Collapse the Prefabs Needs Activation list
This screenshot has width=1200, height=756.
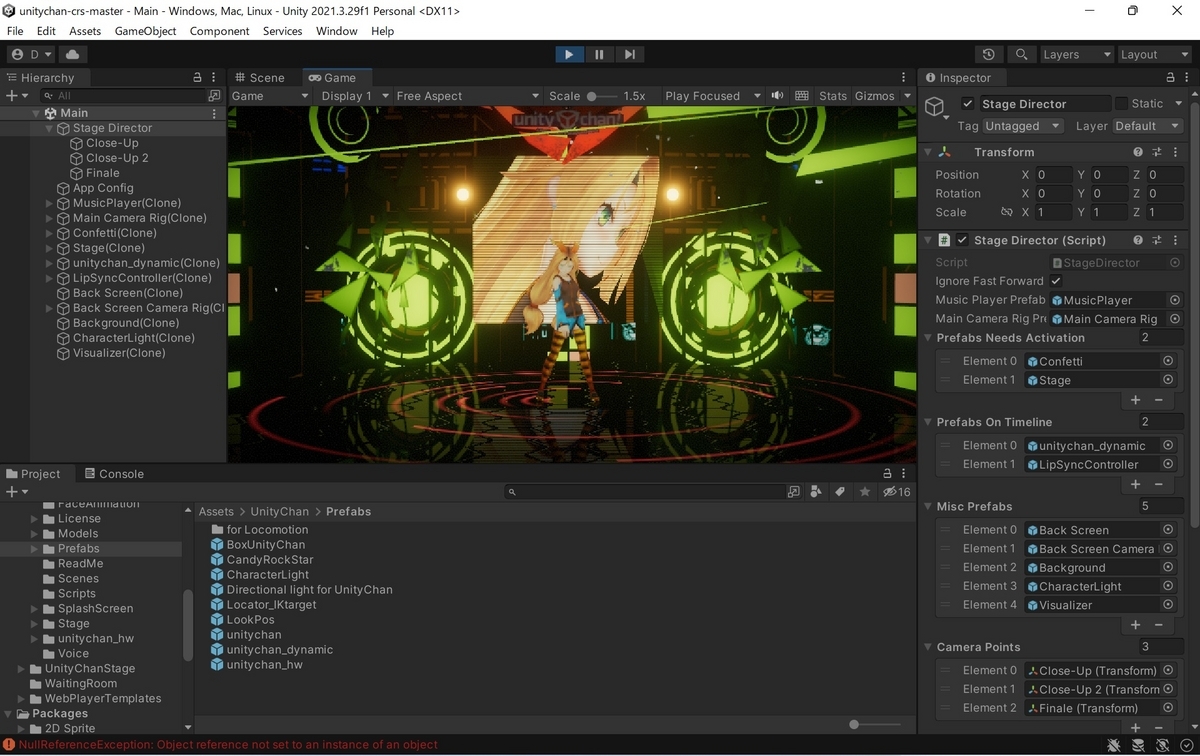(x=928, y=338)
